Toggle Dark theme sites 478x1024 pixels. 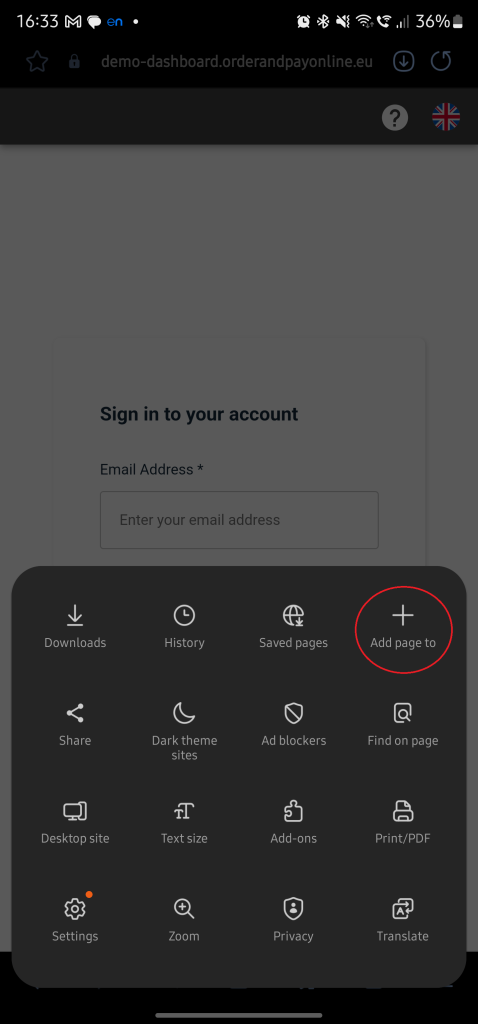(x=184, y=731)
